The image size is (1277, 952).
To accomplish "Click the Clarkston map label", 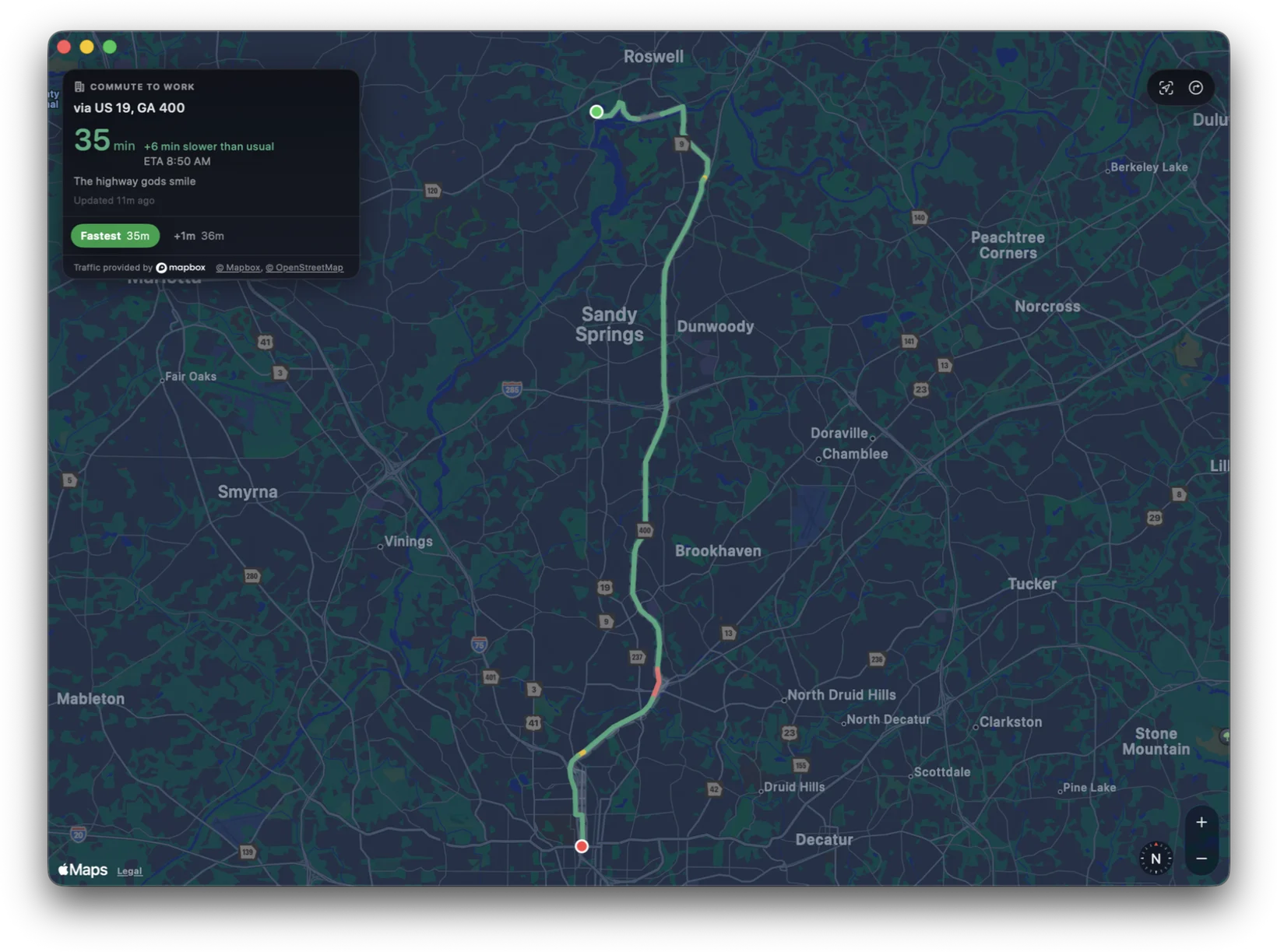I will (1011, 722).
